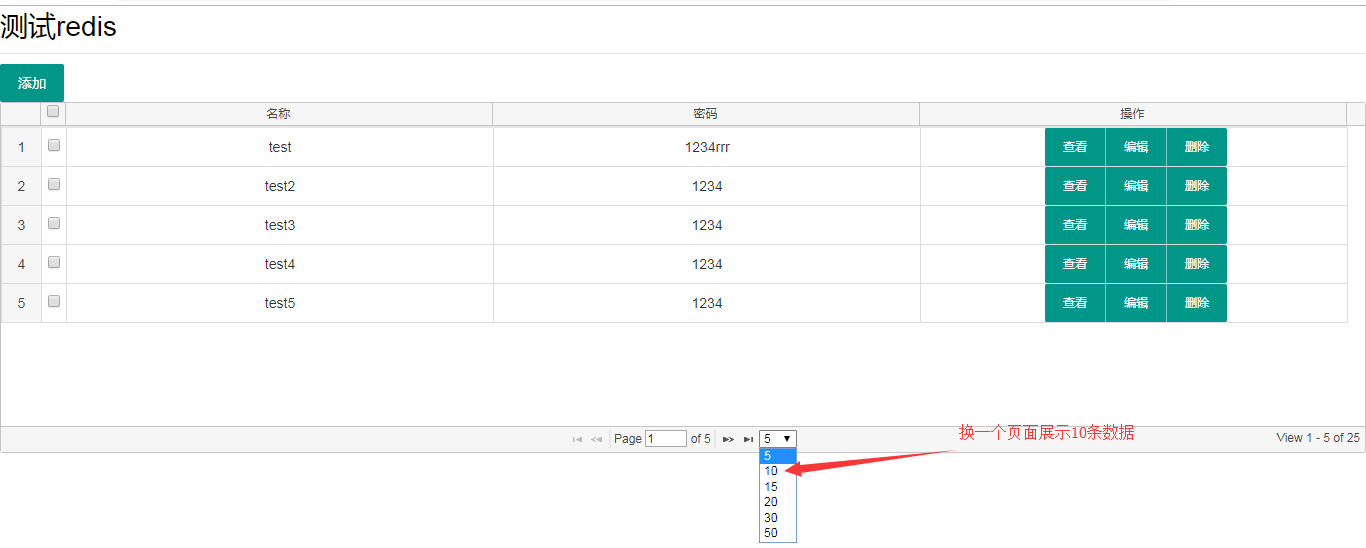Click 删除 for row test3
This screenshot has height=548, width=1366.
(x=1197, y=225)
